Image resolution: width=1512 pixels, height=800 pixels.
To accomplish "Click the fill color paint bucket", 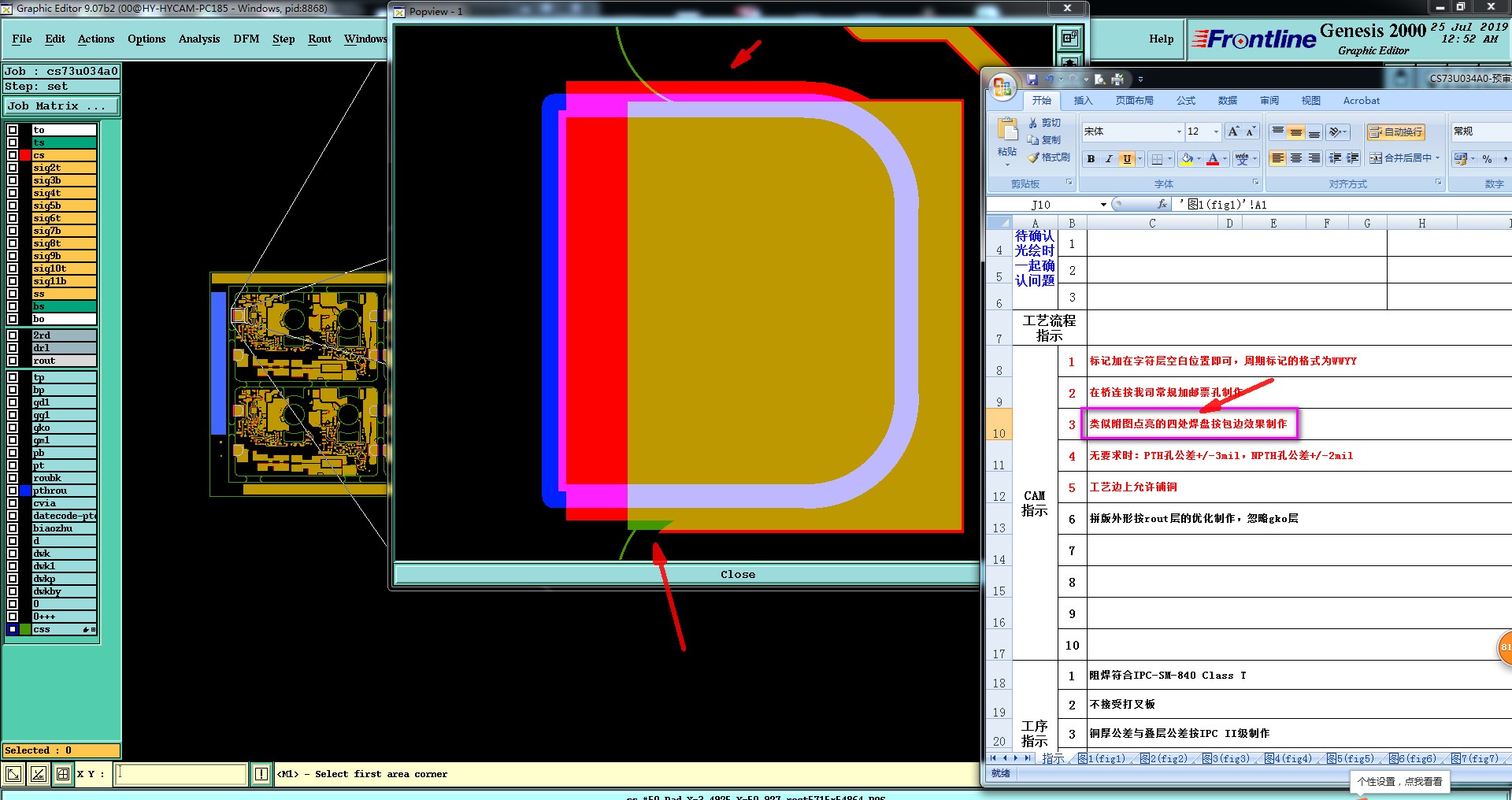I will click(1187, 158).
